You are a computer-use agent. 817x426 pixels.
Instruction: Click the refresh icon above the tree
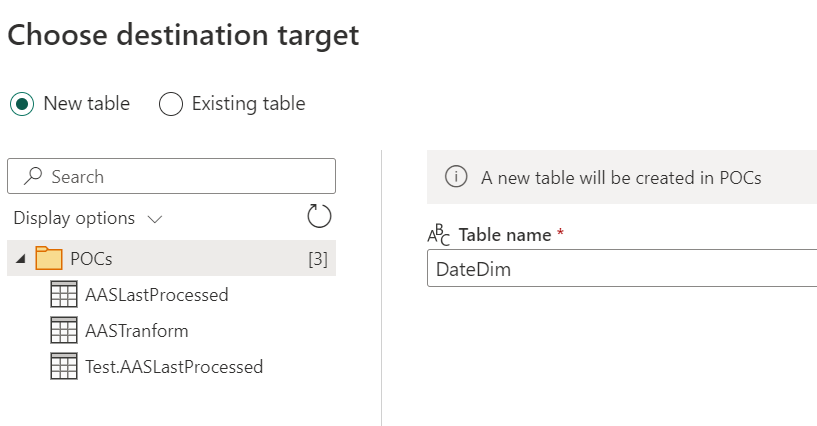click(x=319, y=217)
